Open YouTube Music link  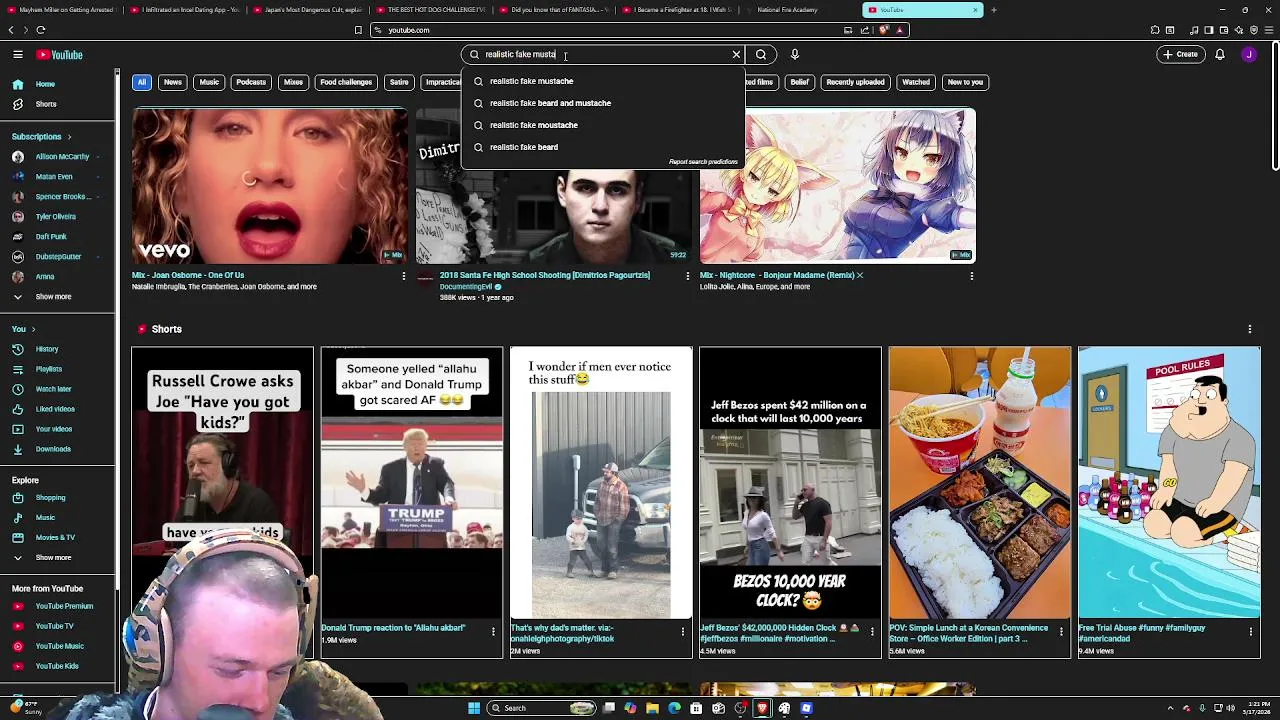[x=60, y=646]
